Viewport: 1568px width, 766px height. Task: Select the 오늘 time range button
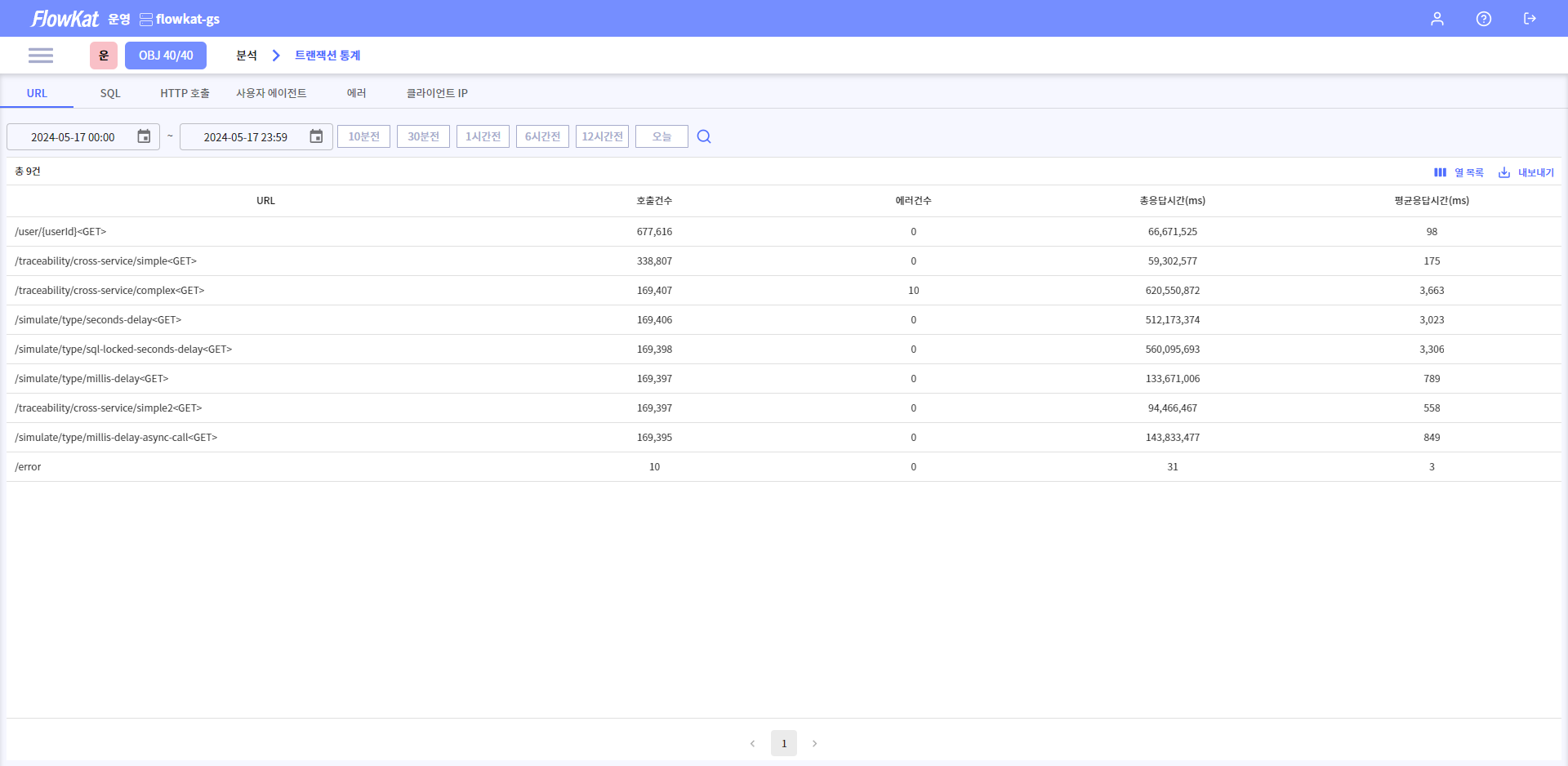coord(661,136)
